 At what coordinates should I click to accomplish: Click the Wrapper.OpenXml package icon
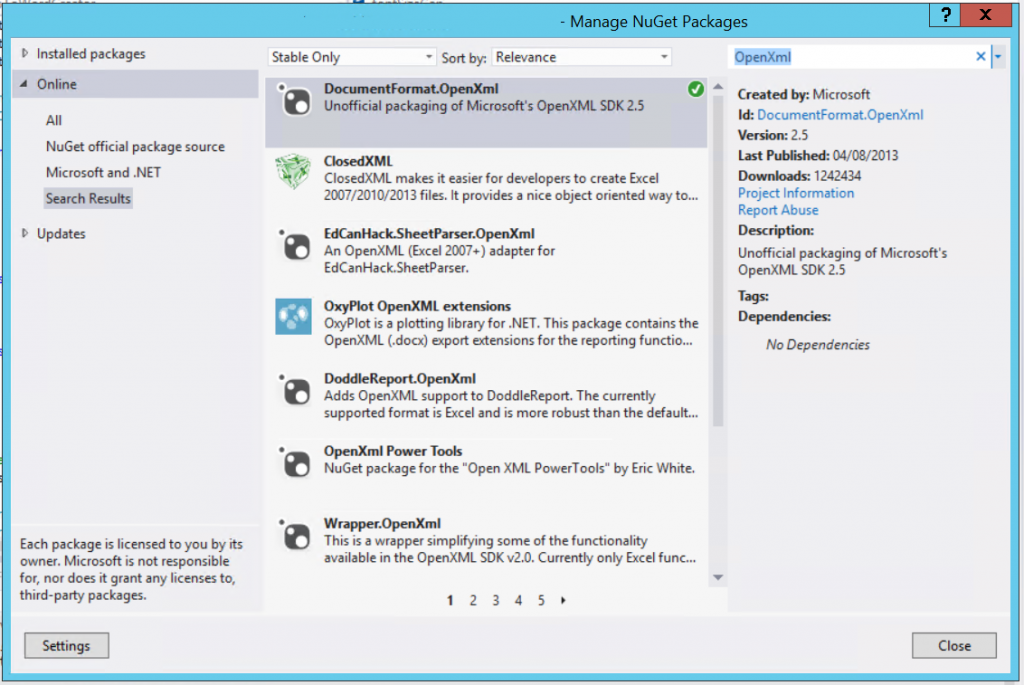click(x=295, y=535)
